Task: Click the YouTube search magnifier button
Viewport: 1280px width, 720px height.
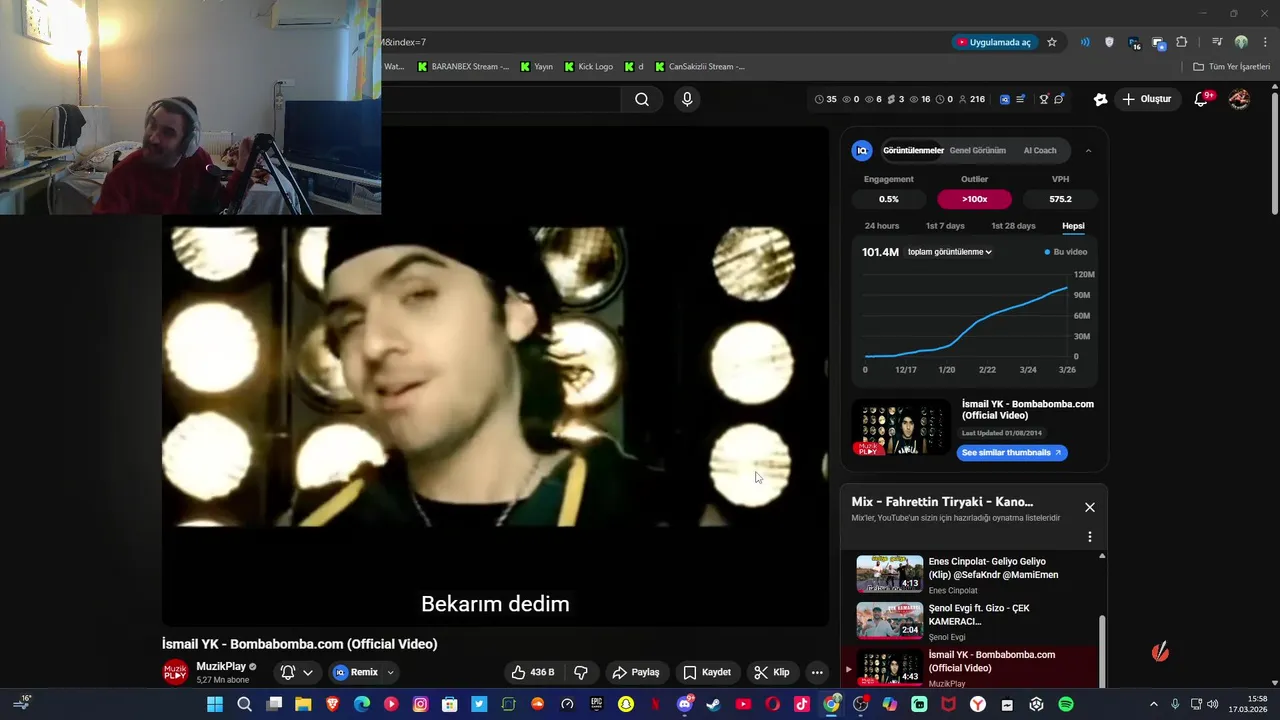Action: pos(642,99)
